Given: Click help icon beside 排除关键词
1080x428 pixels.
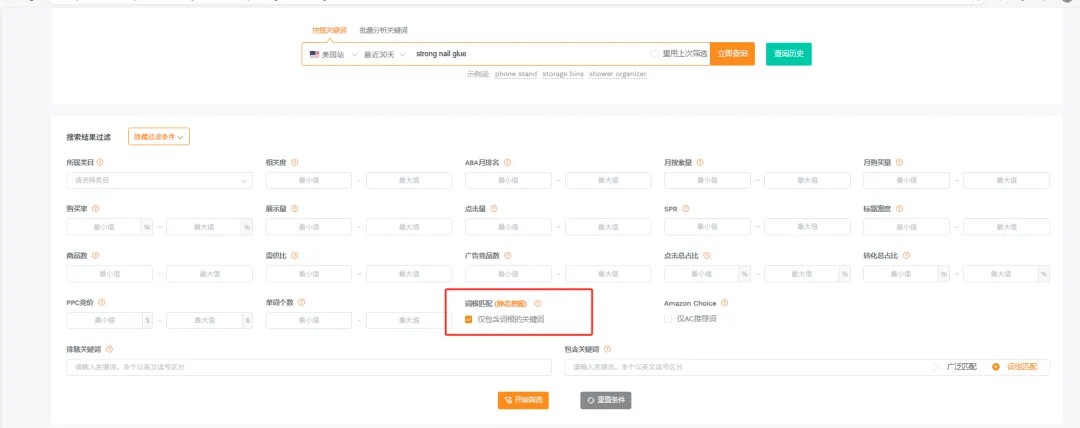Looking at the screenshot, I should tap(109, 349).
